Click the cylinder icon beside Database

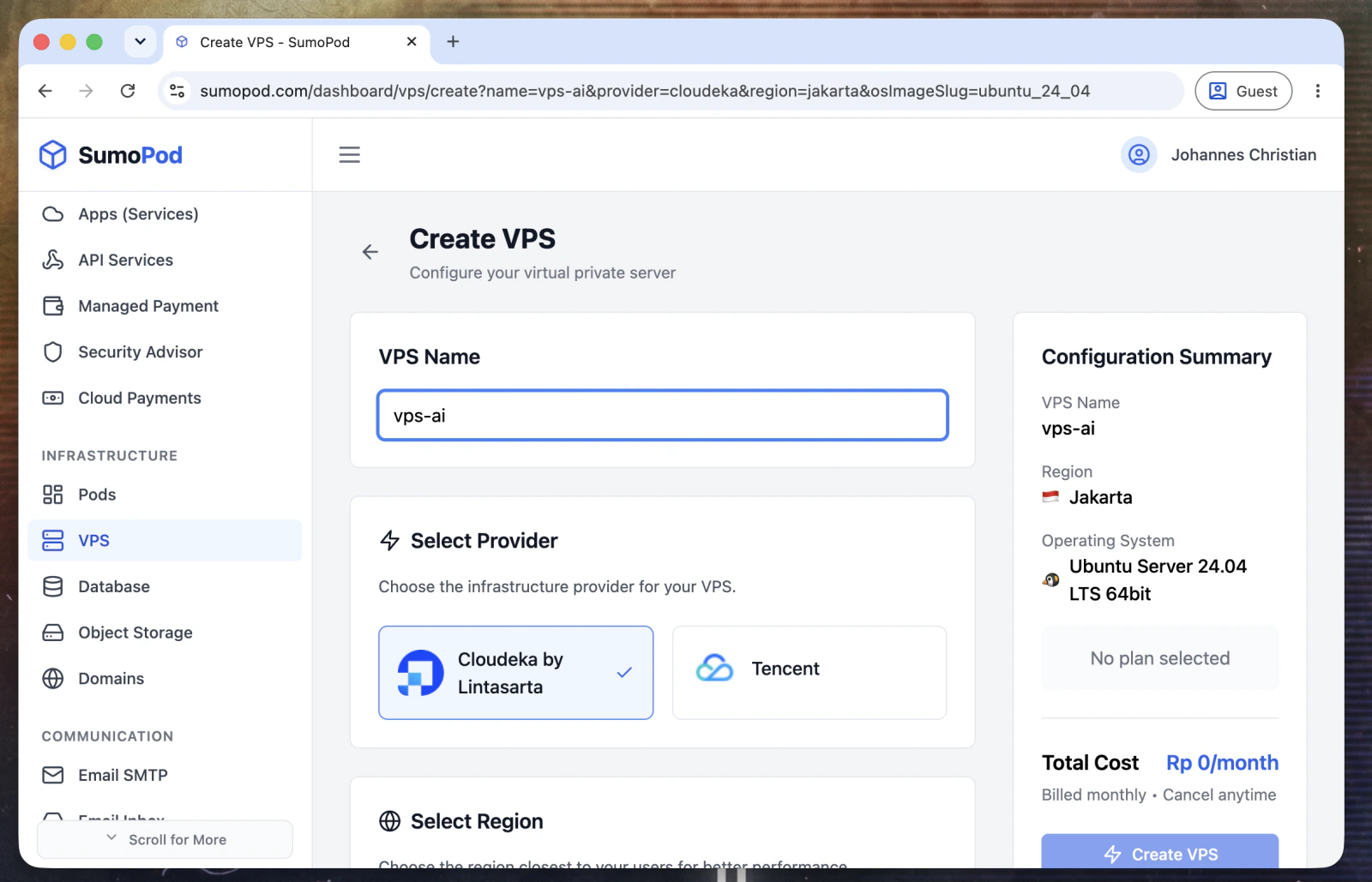click(53, 586)
